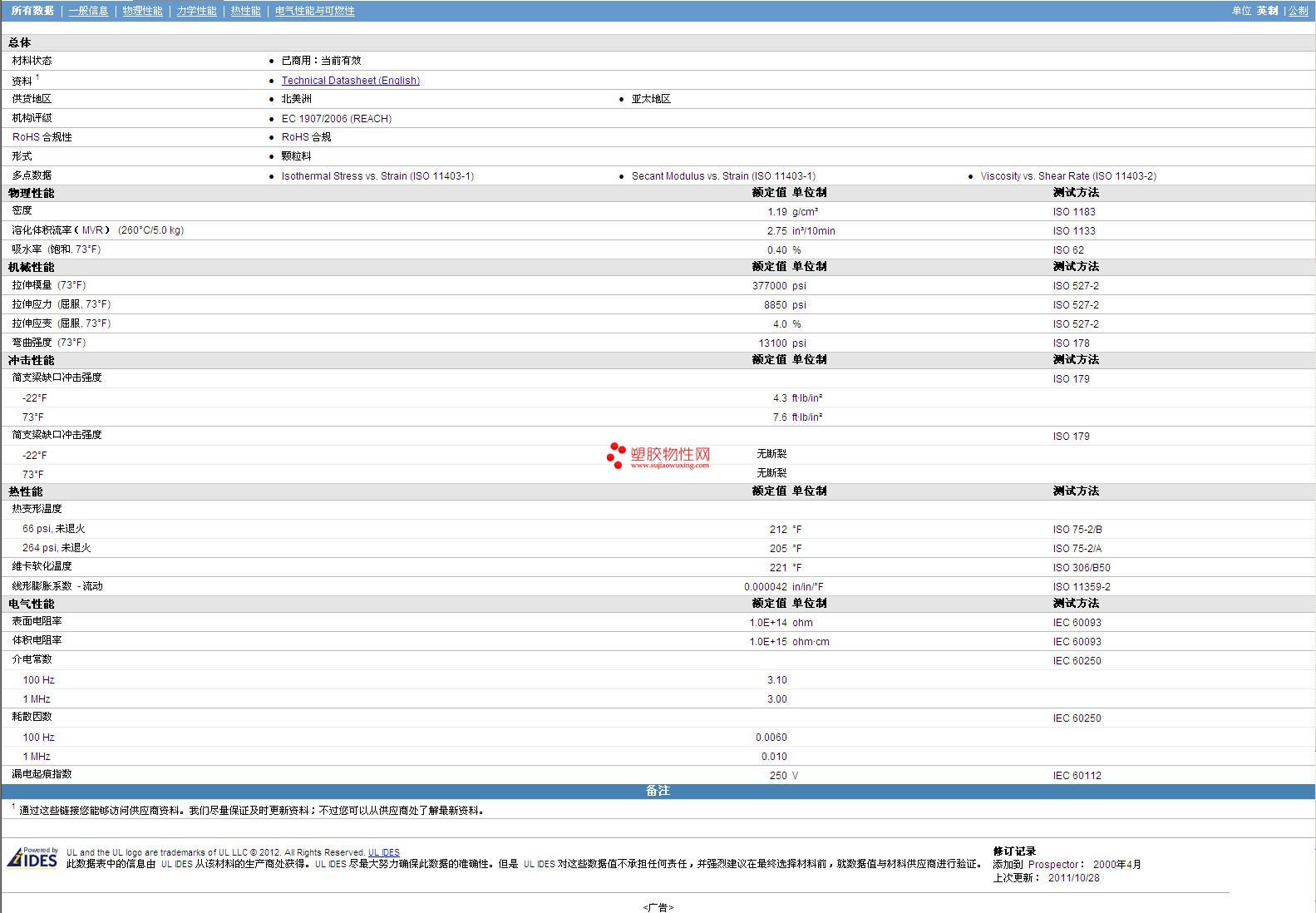Image resolution: width=1316 pixels, height=913 pixels.
Task: Click the 塑胶物性网 red dots watermark logo
Action: pos(616,455)
